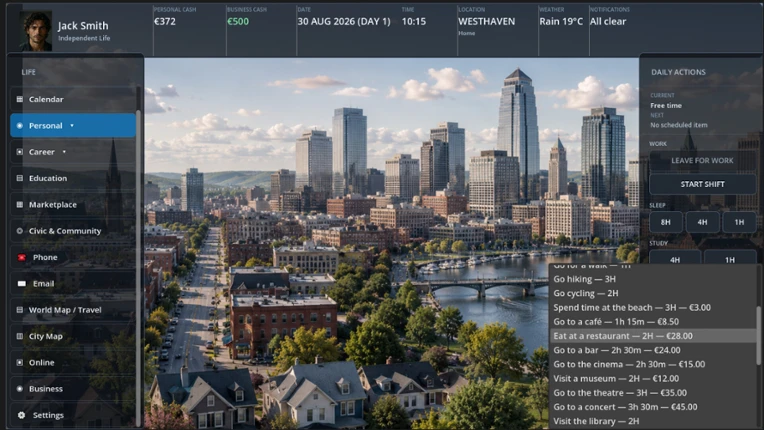The width and height of the screenshot is (764, 430).
Task: Select Go cycling — 2H option
Action: pyautogui.click(x=653, y=293)
